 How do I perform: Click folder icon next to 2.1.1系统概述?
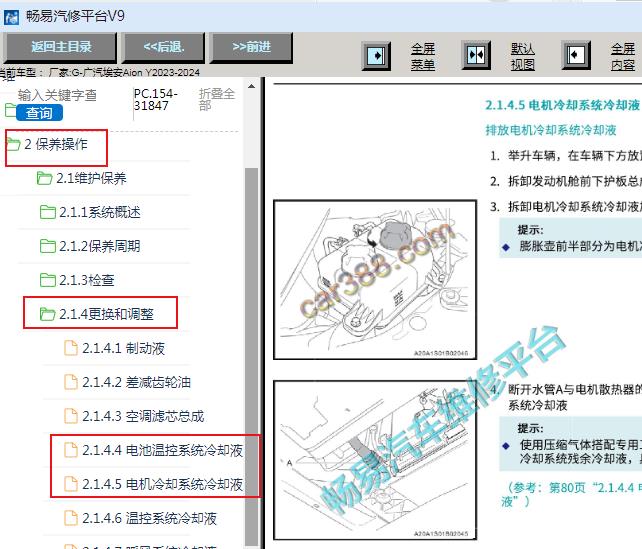[x=47, y=212]
